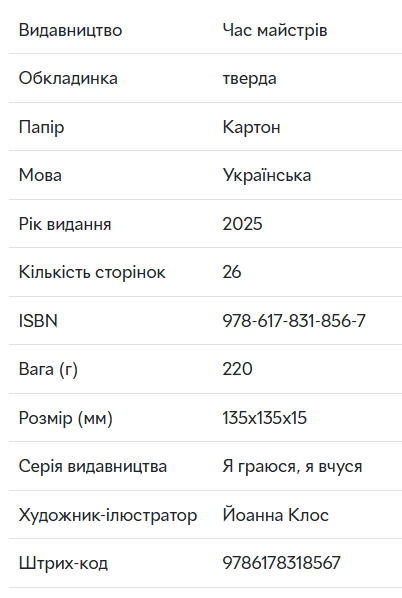Screen dimensions: 402x598
Task: Select the Папір label
Action: [x=41, y=127]
